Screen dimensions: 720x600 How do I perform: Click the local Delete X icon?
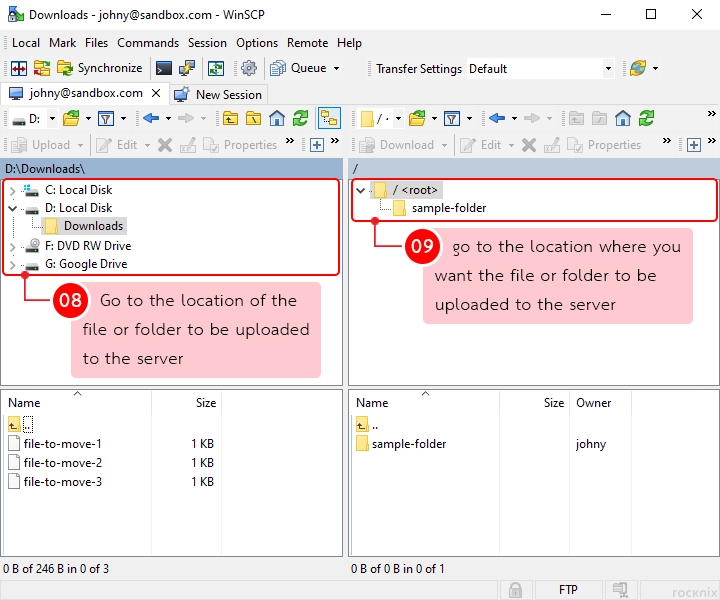pyautogui.click(x=164, y=145)
